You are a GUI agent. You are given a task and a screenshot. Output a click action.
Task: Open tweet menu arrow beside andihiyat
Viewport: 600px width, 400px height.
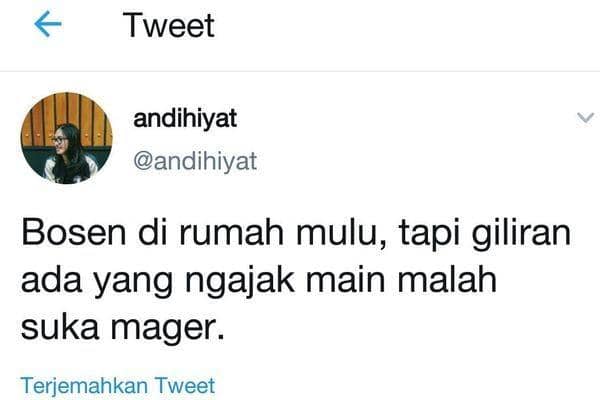[x=585, y=118]
